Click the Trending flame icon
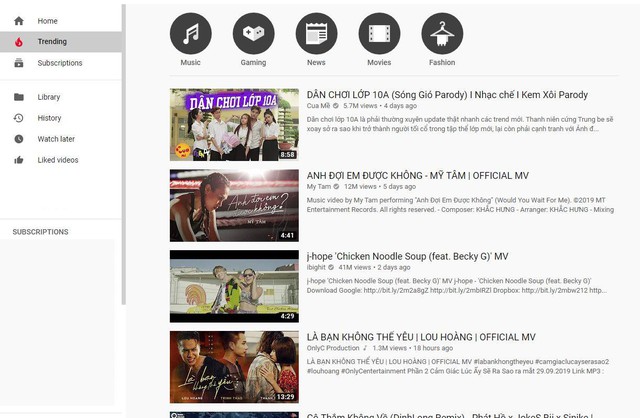Screen dimensions: 640x418 point(19,42)
